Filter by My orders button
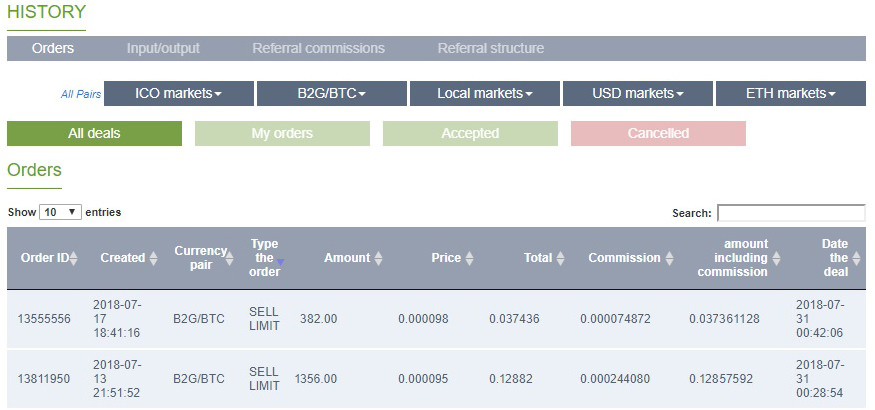 point(282,134)
